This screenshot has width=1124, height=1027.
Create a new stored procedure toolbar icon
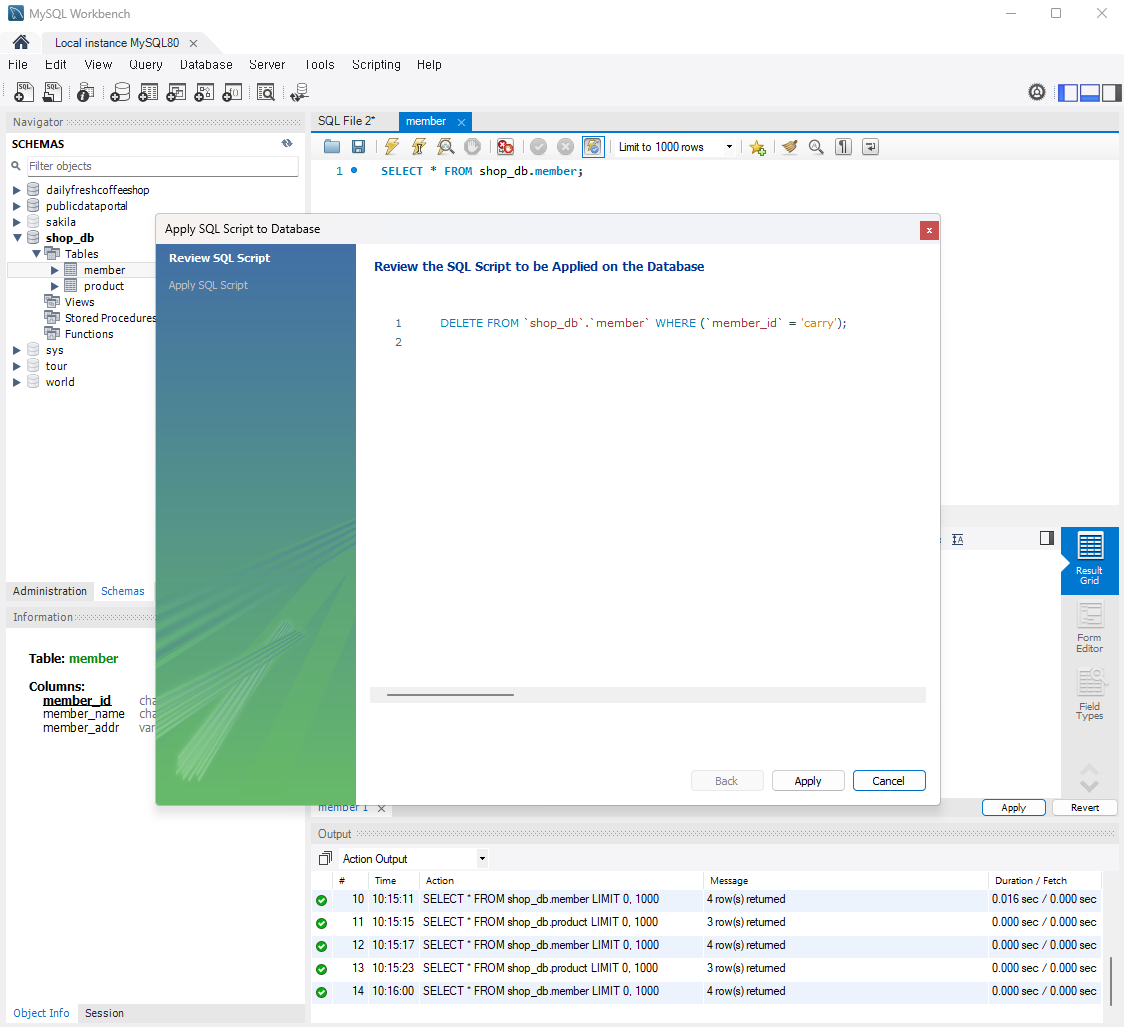[204, 92]
